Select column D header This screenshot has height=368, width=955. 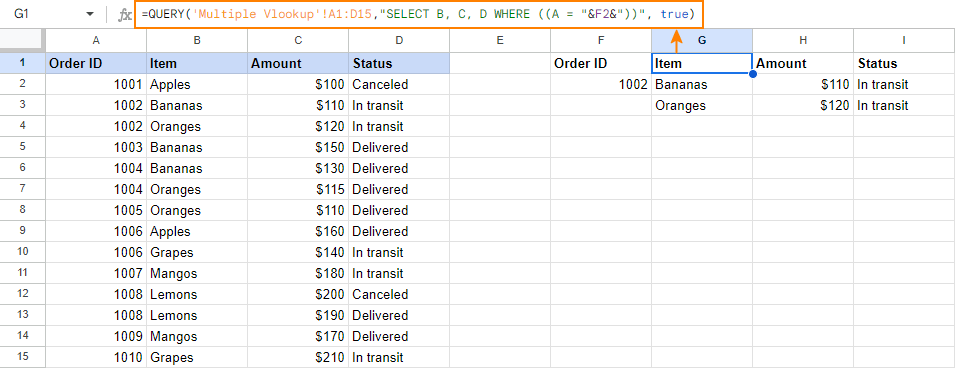pos(399,40)
